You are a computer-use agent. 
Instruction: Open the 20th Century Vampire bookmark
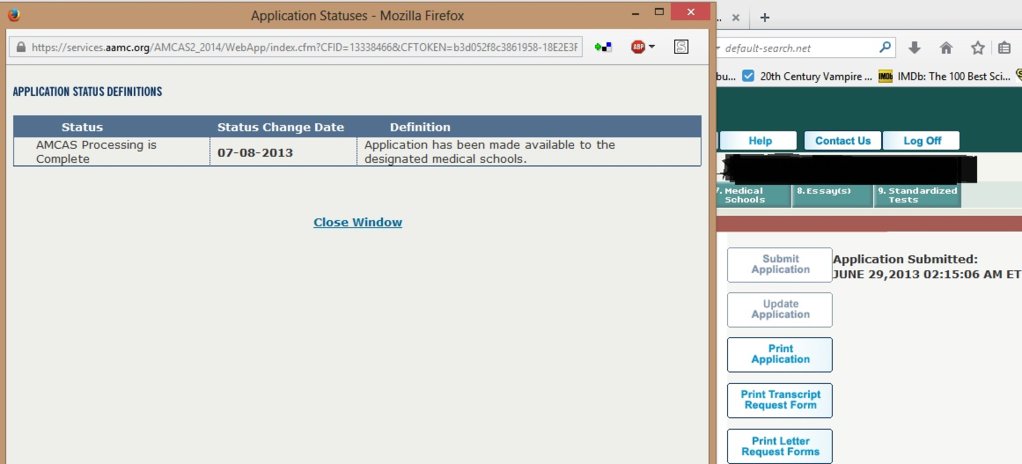pyautogui.click(x=808, y=76)
